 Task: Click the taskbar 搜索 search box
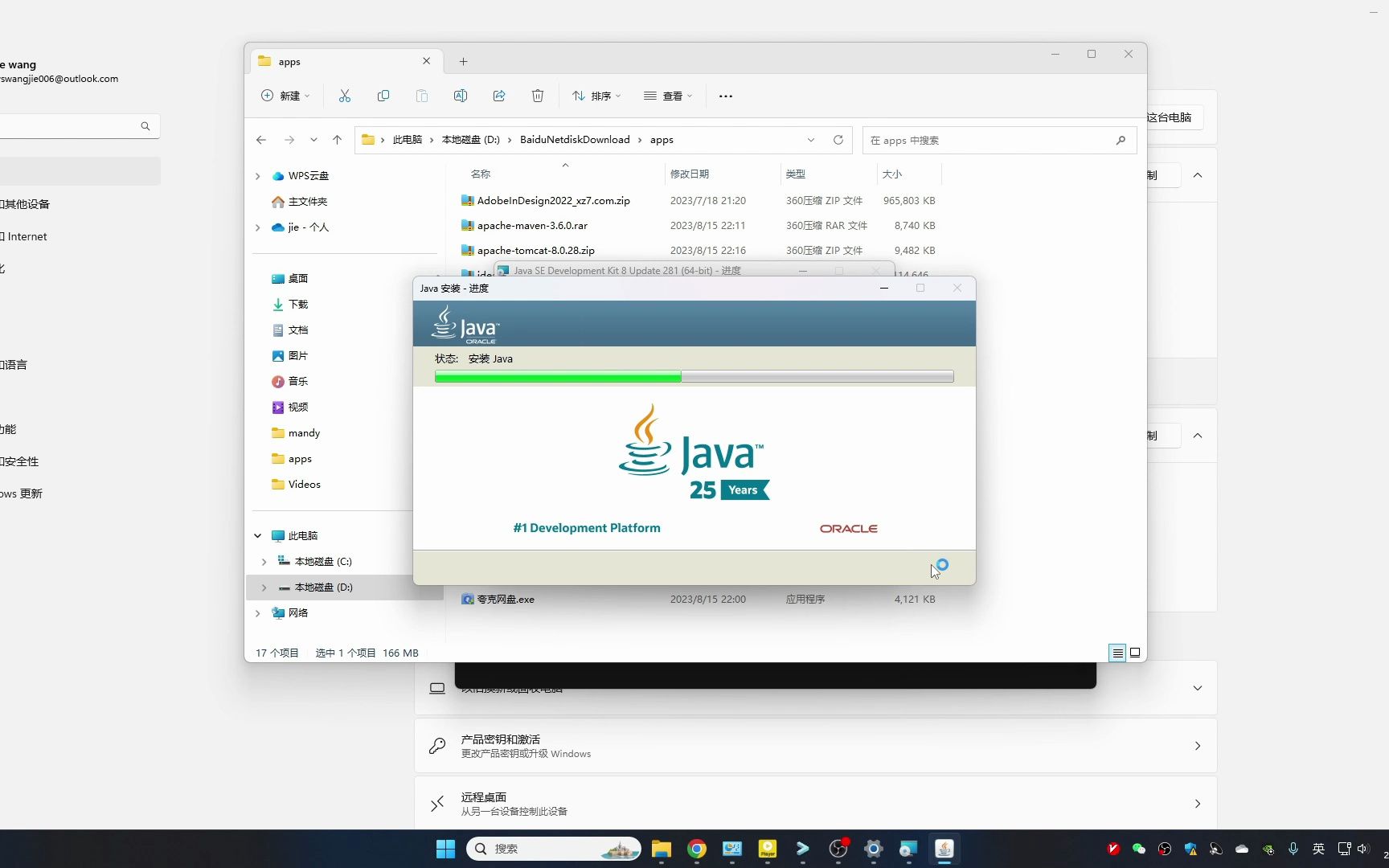click(553, 849)
